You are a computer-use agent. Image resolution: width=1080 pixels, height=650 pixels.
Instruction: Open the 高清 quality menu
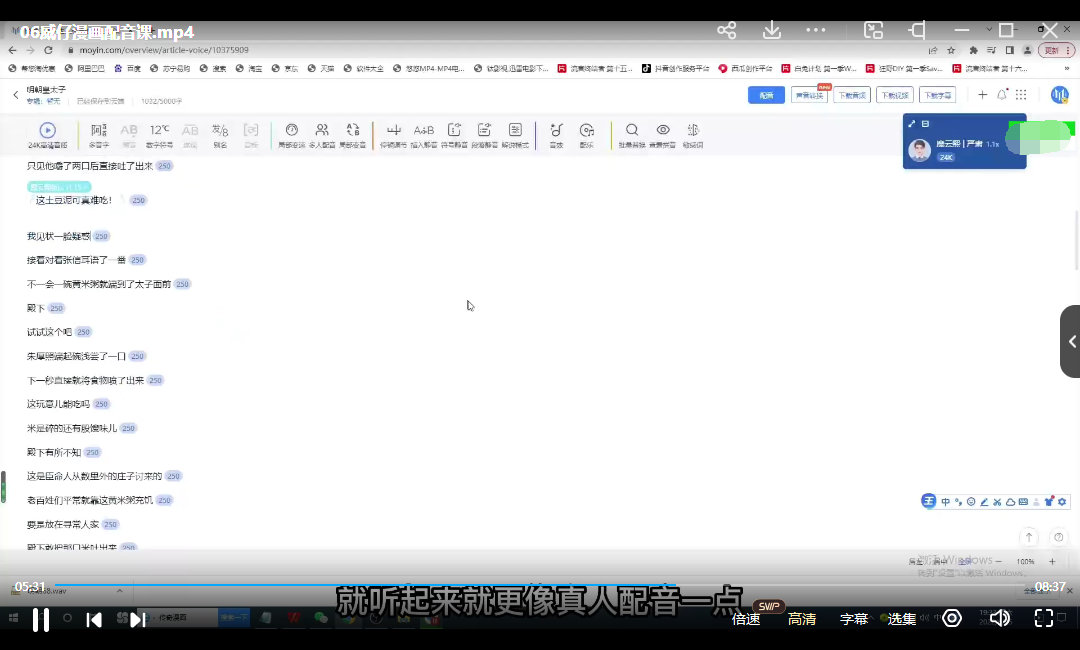[x=802, y=619]
